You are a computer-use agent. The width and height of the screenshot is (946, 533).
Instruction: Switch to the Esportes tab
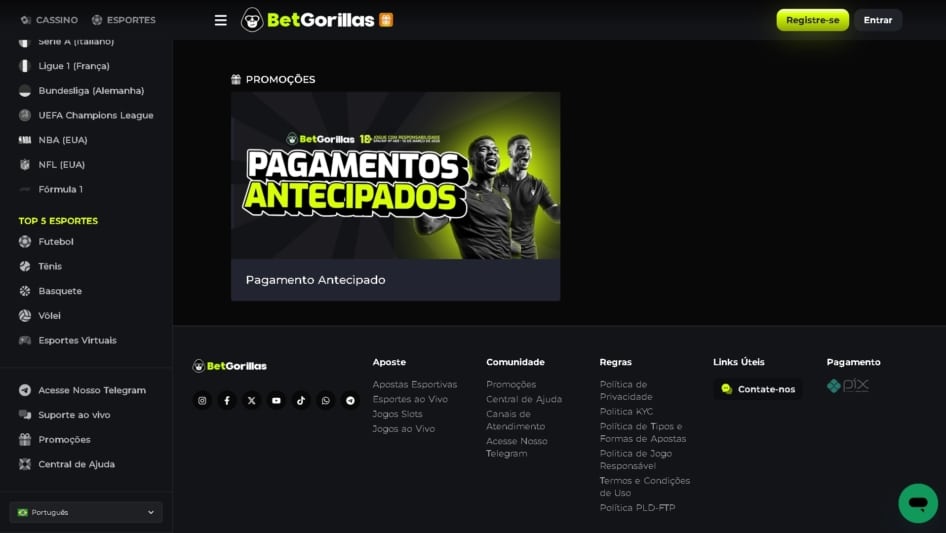123,20
